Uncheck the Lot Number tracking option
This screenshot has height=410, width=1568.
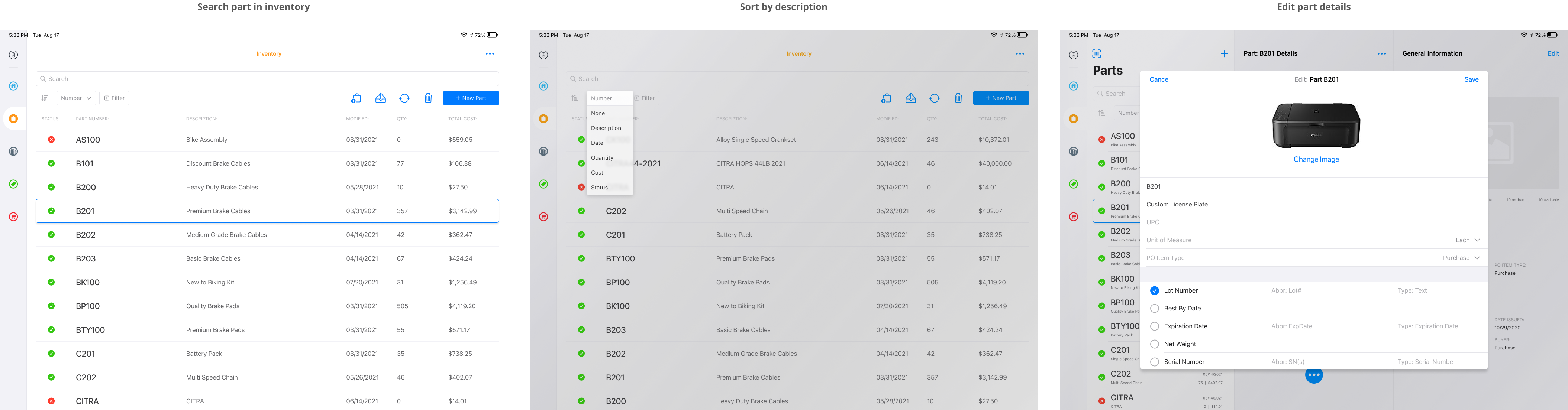coord(1154,291)
